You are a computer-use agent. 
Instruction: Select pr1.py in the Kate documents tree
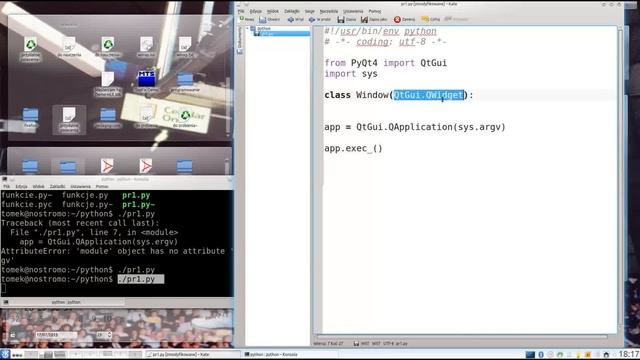pos(282,33)
